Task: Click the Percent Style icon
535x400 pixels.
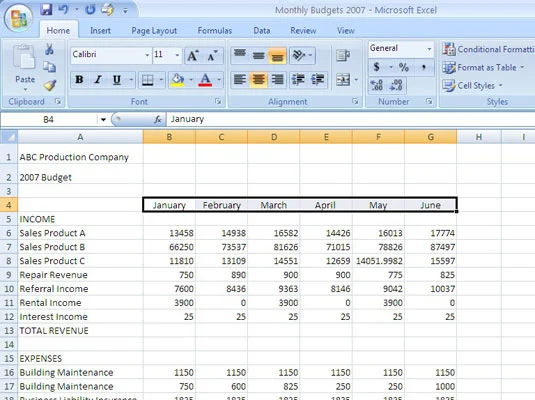Action: (404, 67)
